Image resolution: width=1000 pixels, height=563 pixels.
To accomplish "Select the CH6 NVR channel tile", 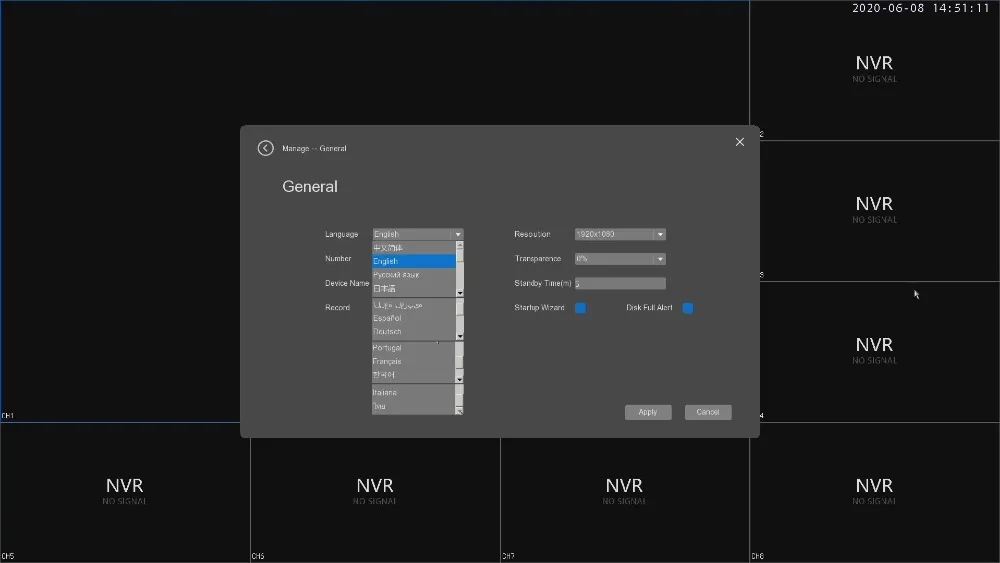I will pyautogui.click(x=375, y=492).
